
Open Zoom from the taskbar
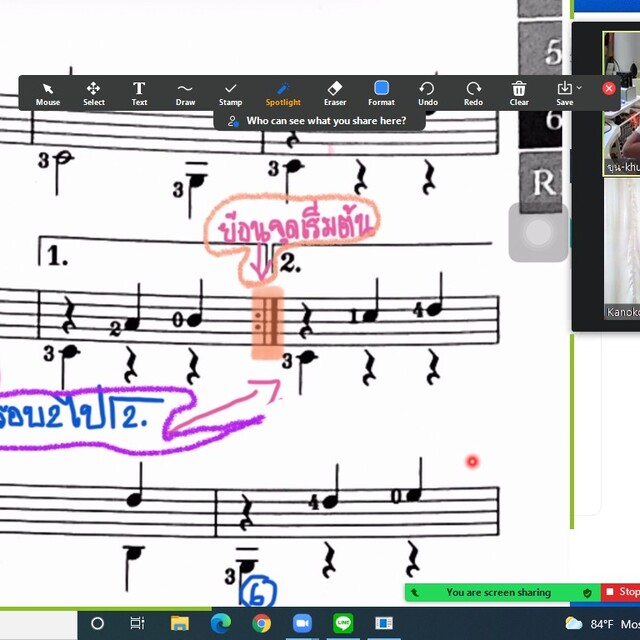coord(302,623)
